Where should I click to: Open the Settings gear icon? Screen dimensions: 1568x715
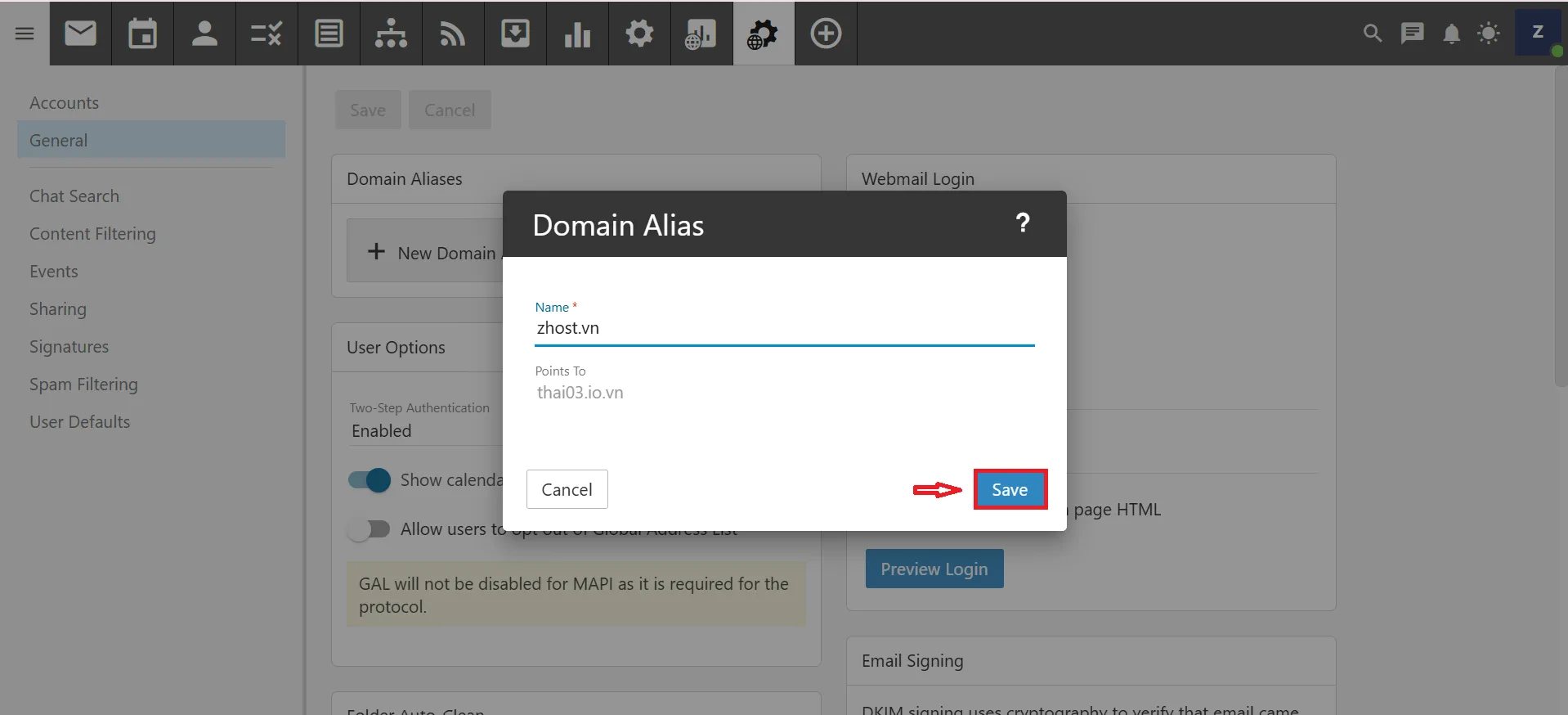click(639, 34)
